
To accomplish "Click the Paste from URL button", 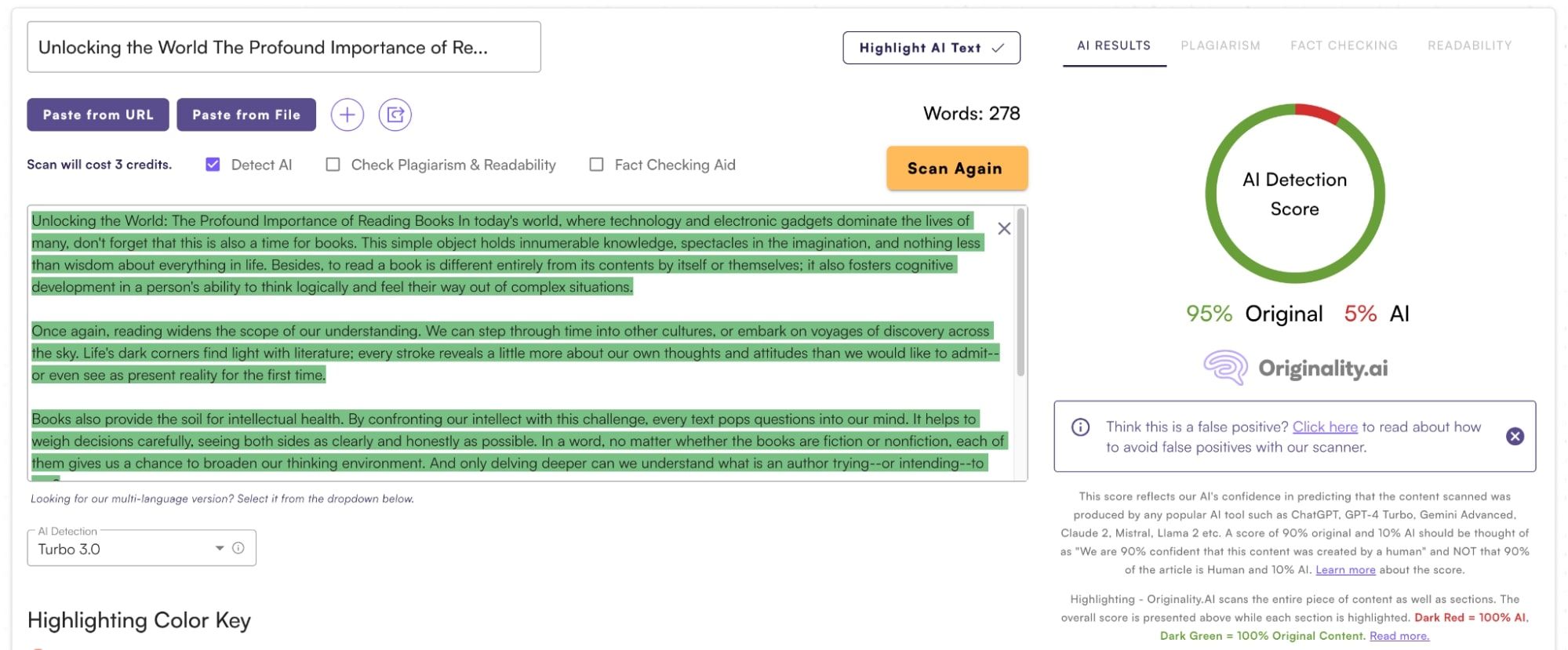I will pyautogui.click(x=98, y=114).
